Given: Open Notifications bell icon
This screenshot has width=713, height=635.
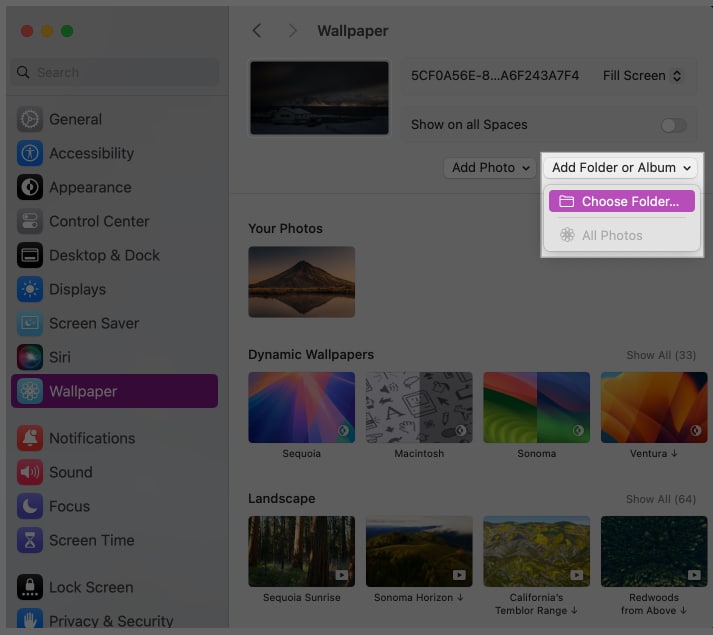Looking at the screenshot, I should coord(30,438).
